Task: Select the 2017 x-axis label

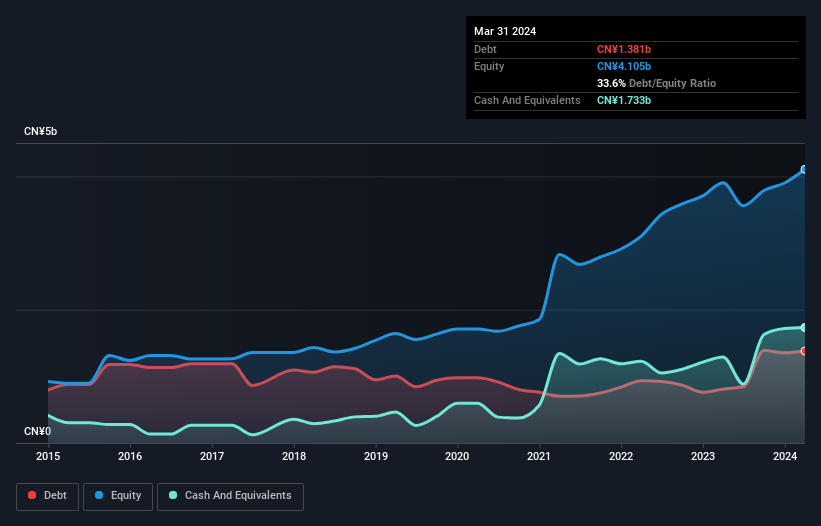Action: coord(212,456)
